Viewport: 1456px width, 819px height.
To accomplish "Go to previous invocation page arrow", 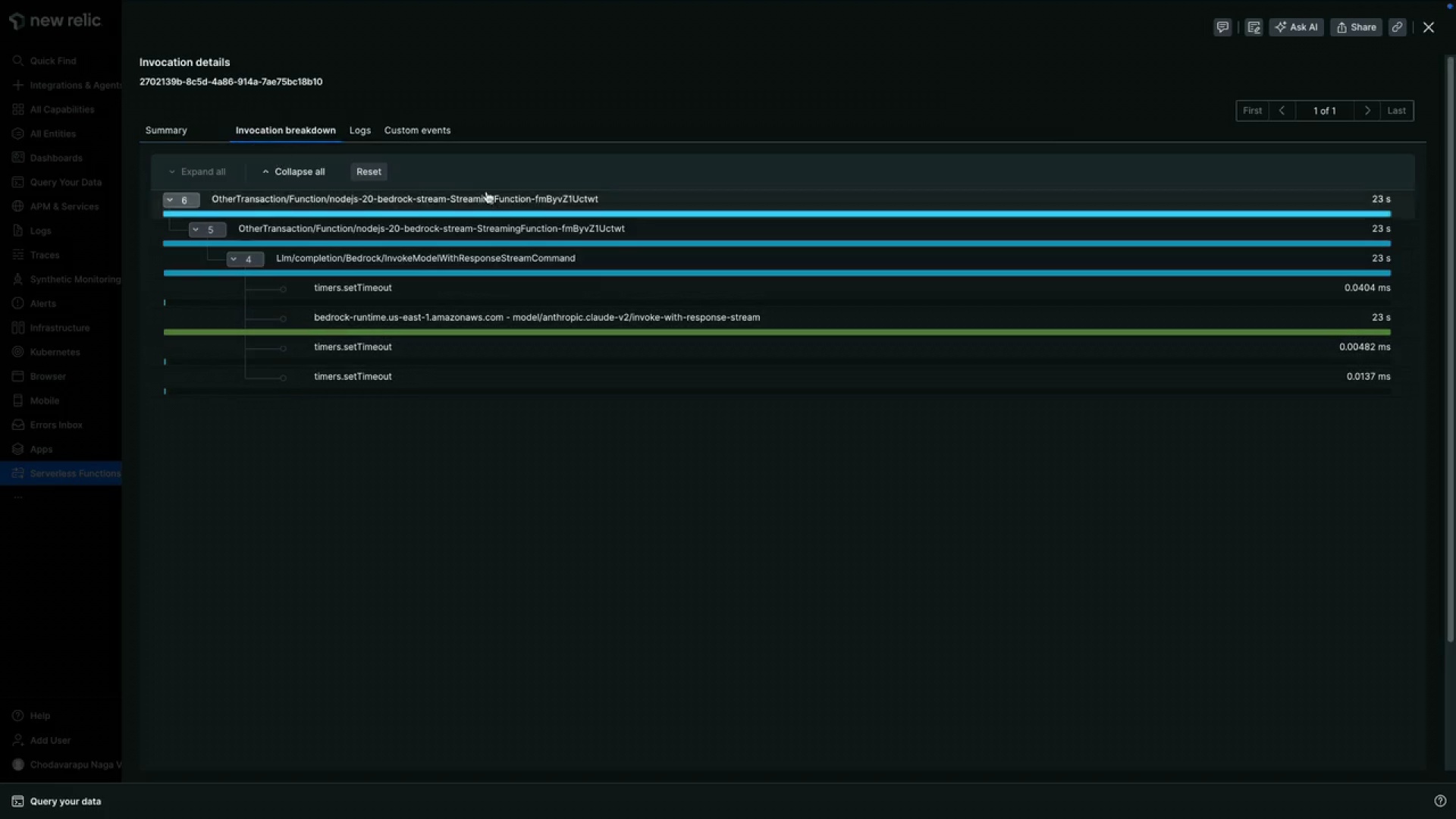I will point(1282,111).
